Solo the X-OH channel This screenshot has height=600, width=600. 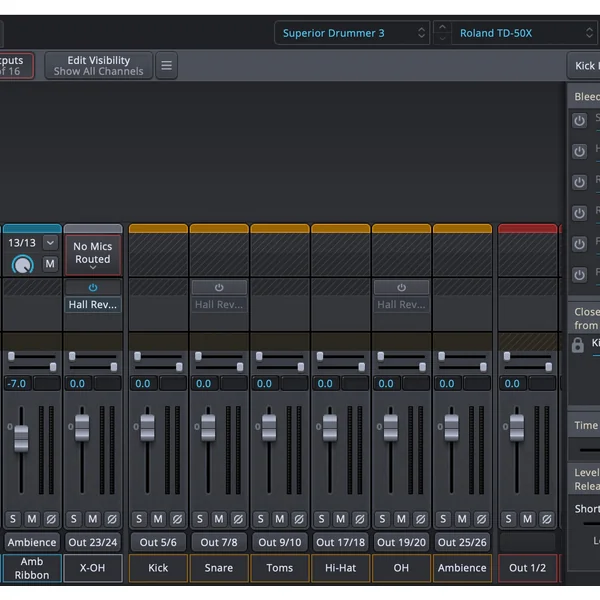pyautogui.click(x=74, y=519)
